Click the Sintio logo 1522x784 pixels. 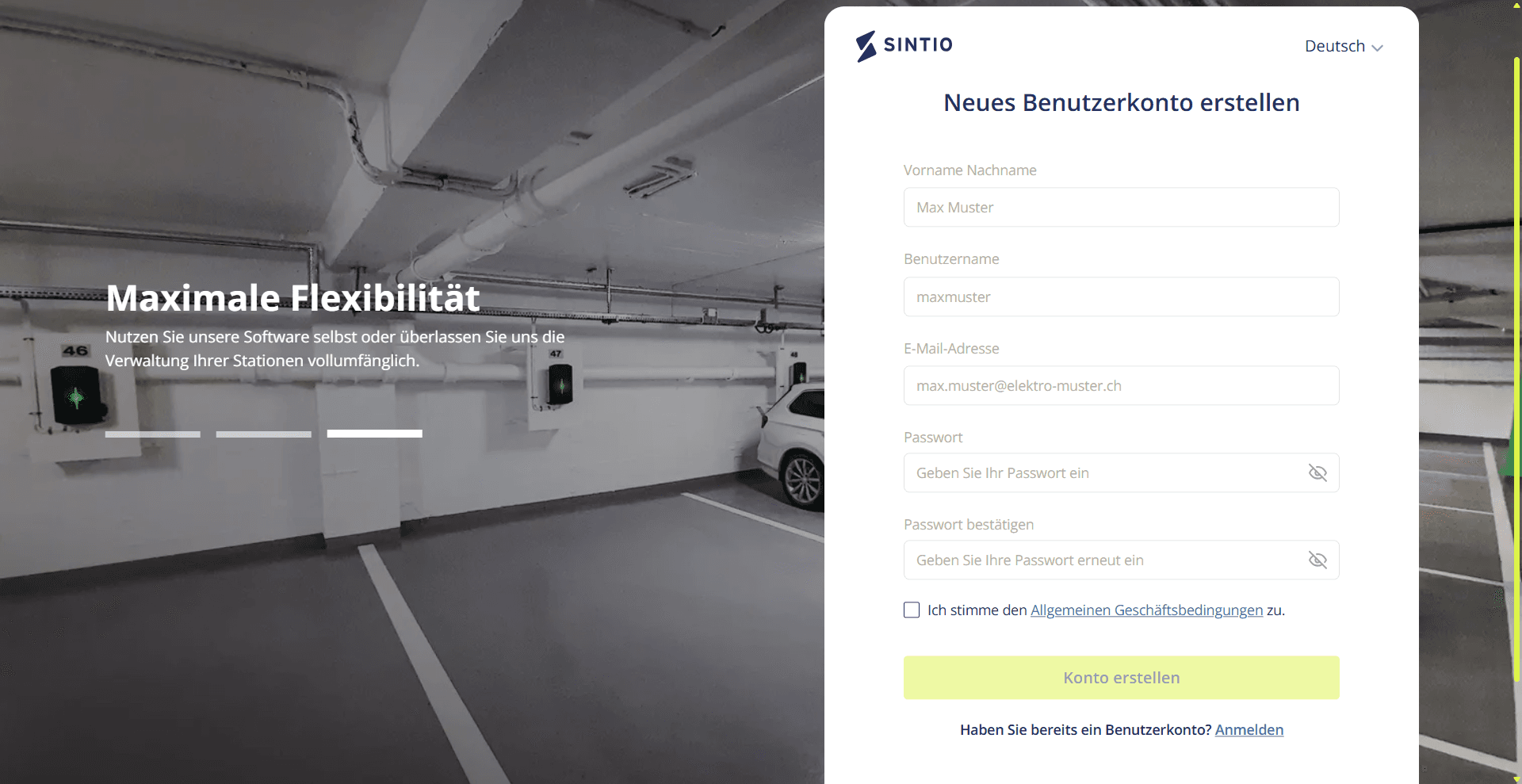click(904, 46)
